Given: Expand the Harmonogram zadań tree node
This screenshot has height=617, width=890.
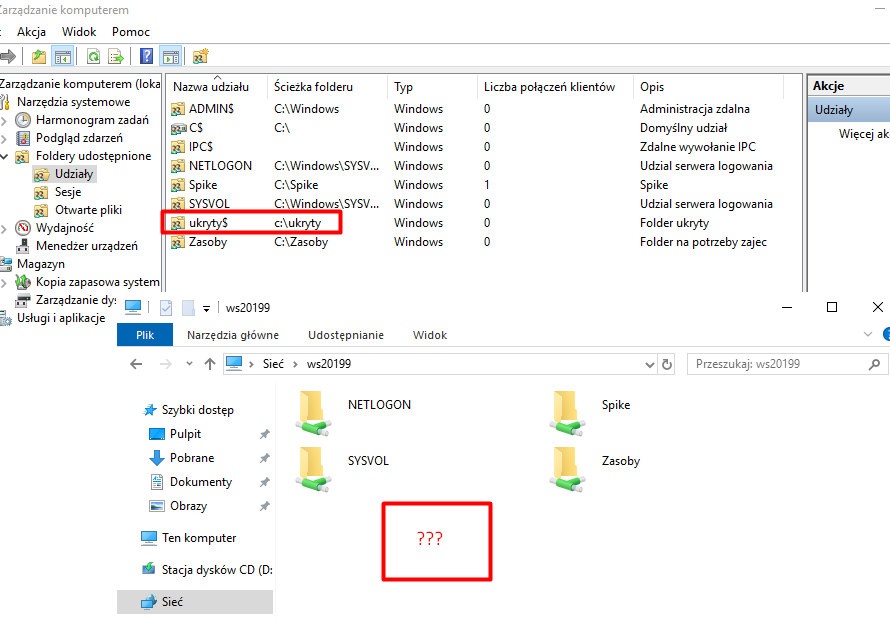Looking at the screenshot, I should tap(6, 120).
